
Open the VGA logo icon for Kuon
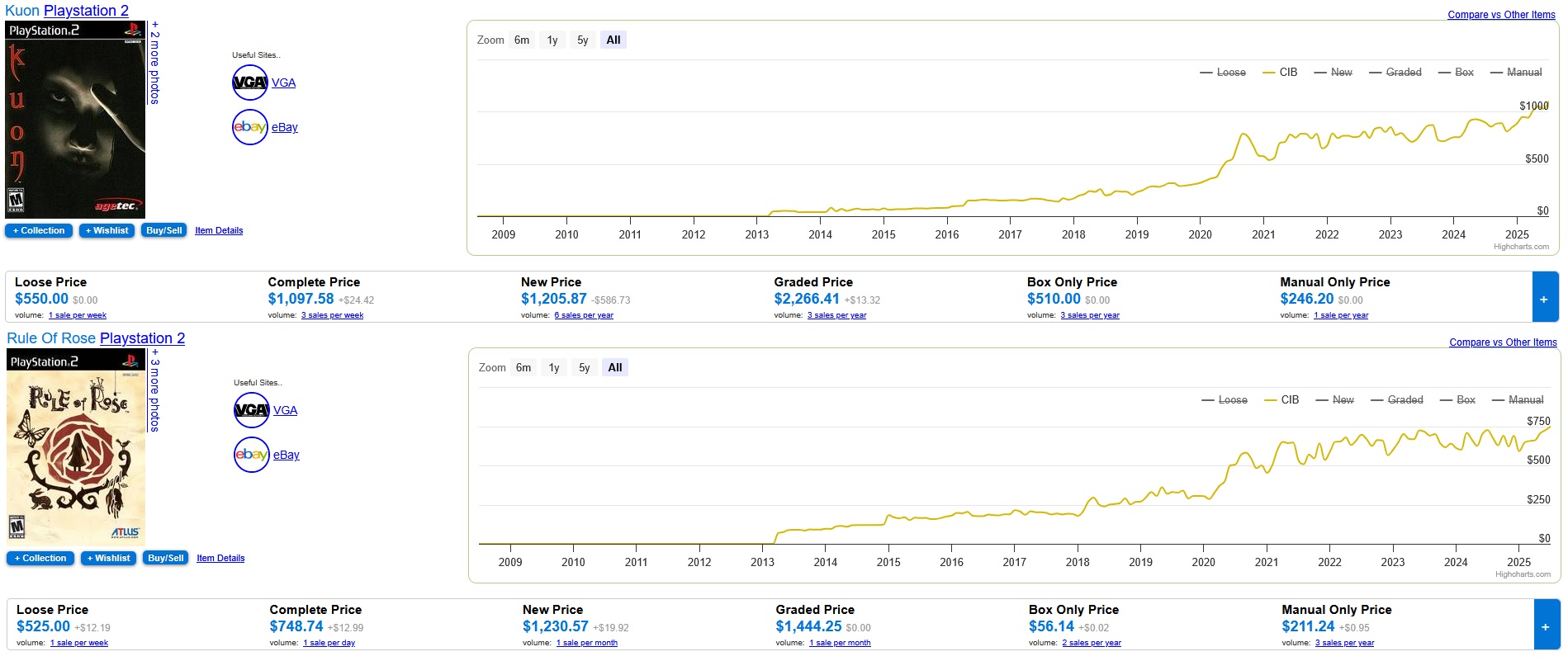click(250, 83)
